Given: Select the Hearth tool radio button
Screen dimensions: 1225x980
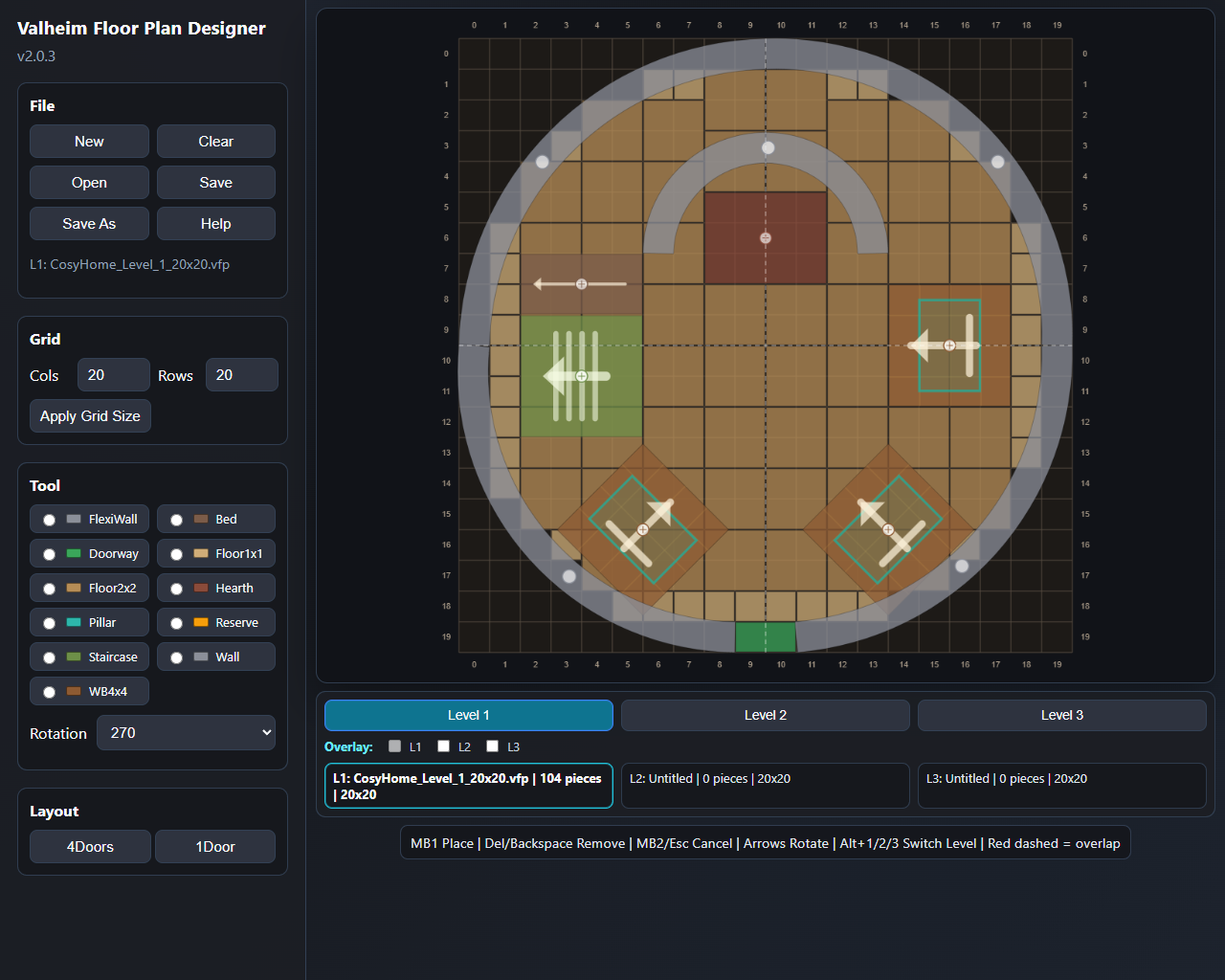Looking at the screenshot, I should click(176, 589).
